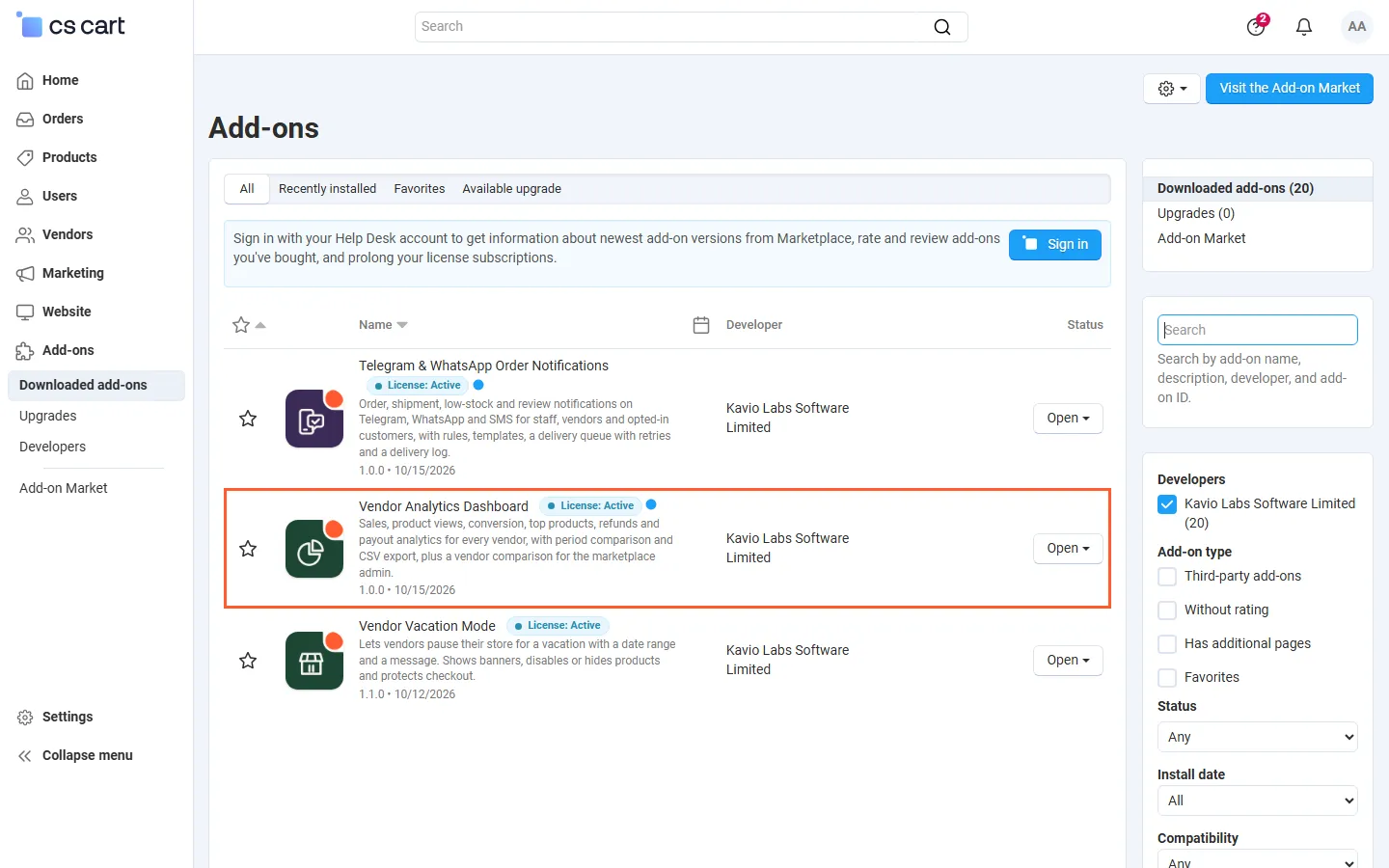
Task: Switch to the Available upgrade tab
Action: pyautogui.click(x=512, y=189)
